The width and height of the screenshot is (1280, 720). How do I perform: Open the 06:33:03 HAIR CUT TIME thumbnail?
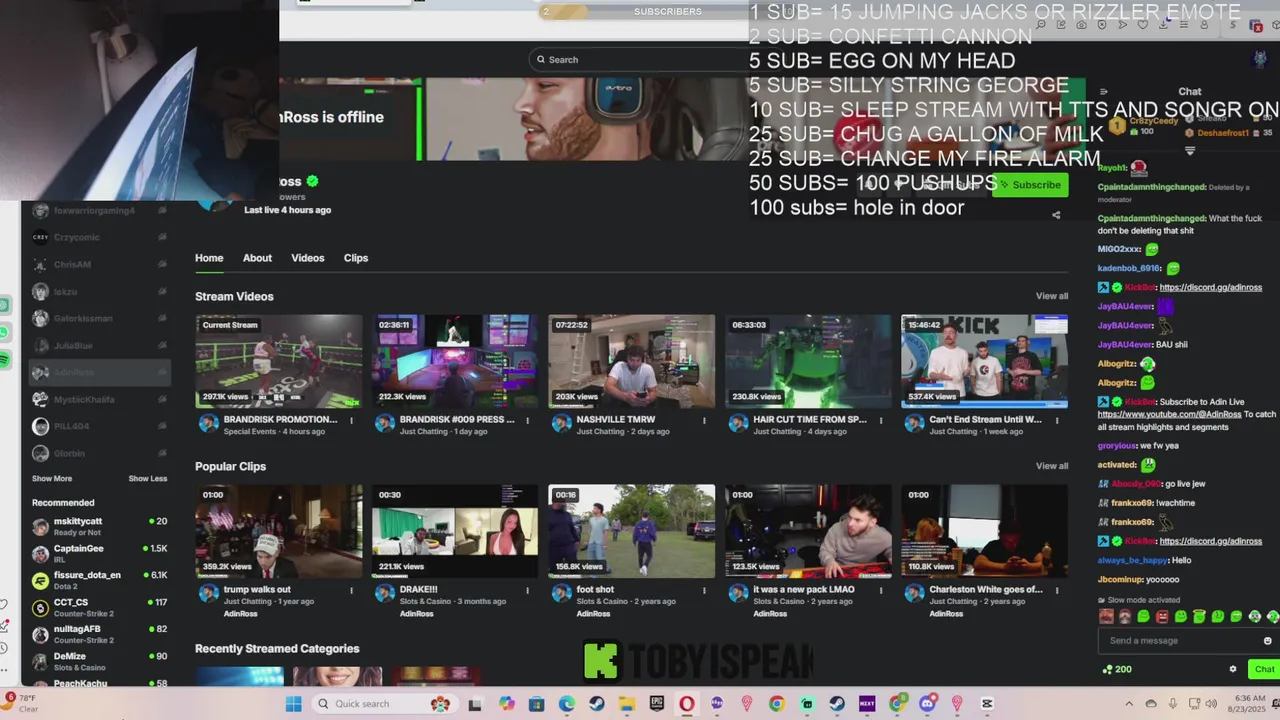(x=808, y=361)
